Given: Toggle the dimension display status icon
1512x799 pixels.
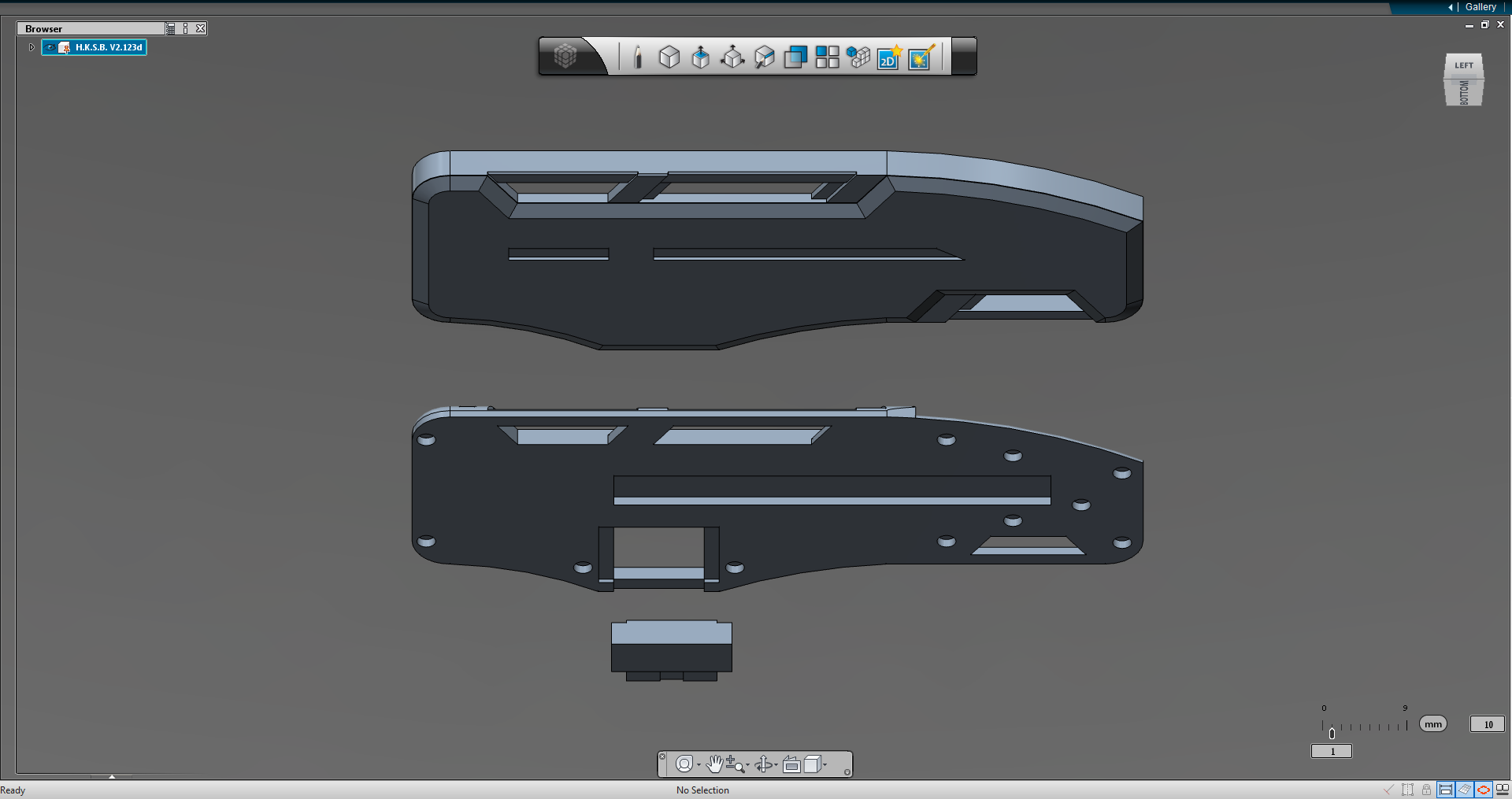Looking at the screenshot, I should (1446, 790).
